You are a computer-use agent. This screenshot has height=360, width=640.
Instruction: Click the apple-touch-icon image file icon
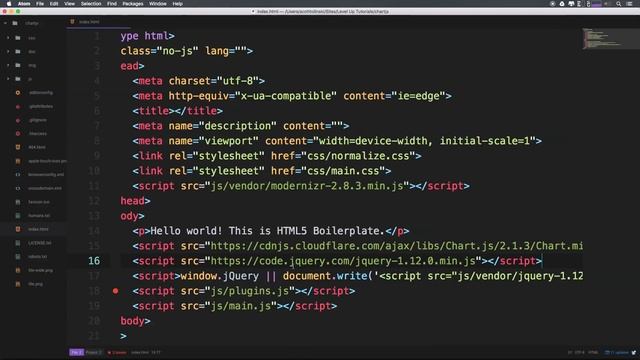click(x=18, y=161)
